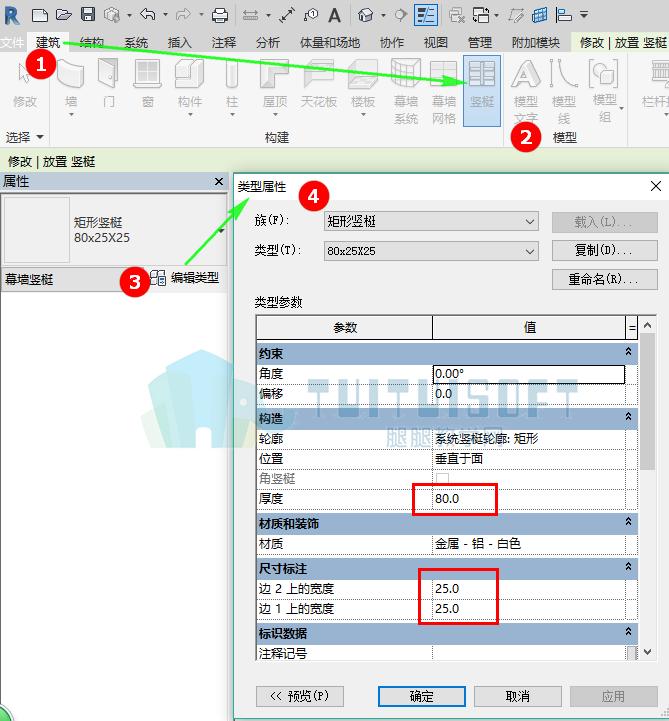Image resolution: width=669 pixels, height=721 pixels.
Task: Collapse the 尺寸标注 dimensions section
Action: point(628,567)
